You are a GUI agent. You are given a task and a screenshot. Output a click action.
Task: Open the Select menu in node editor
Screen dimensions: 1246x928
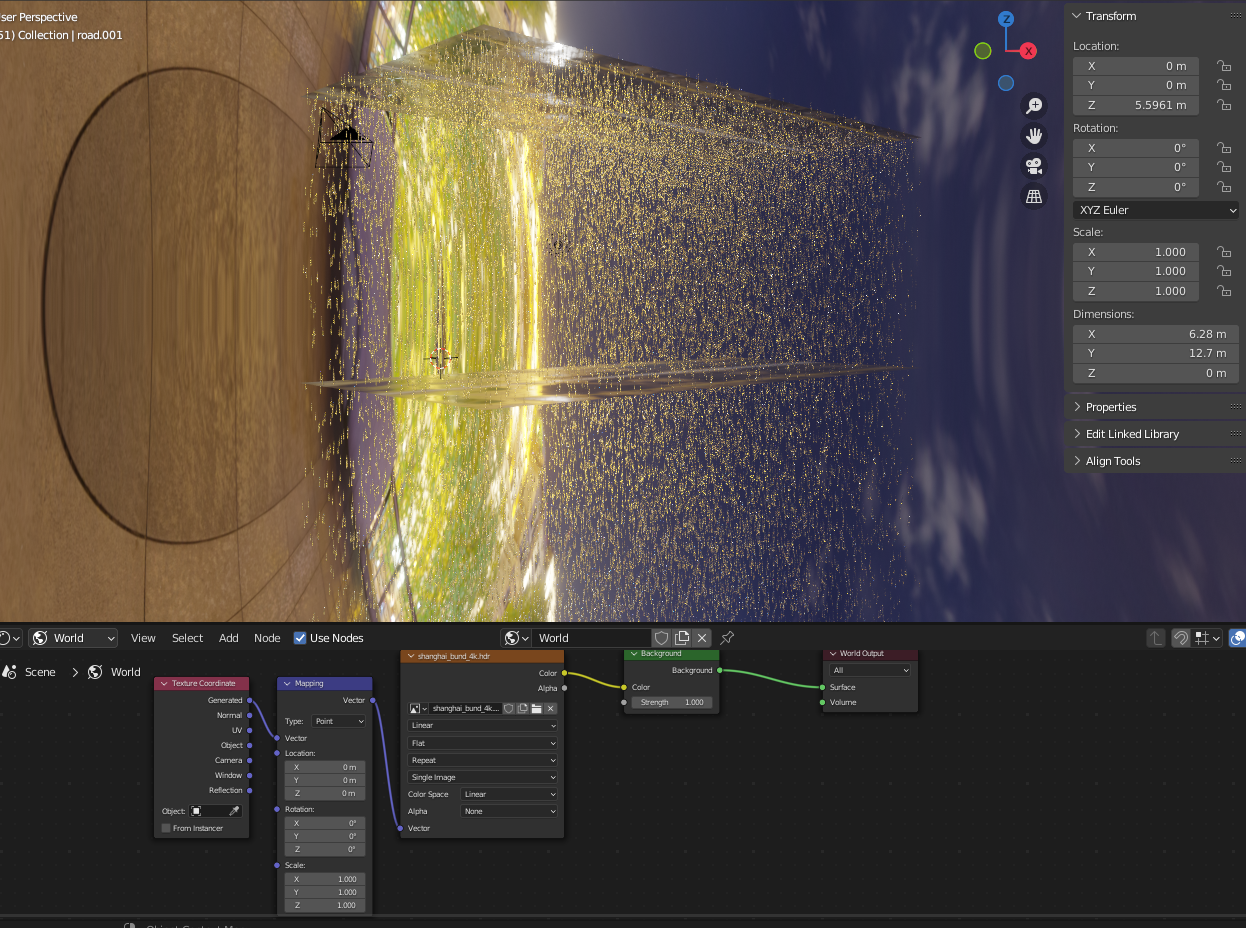point(187,638)
